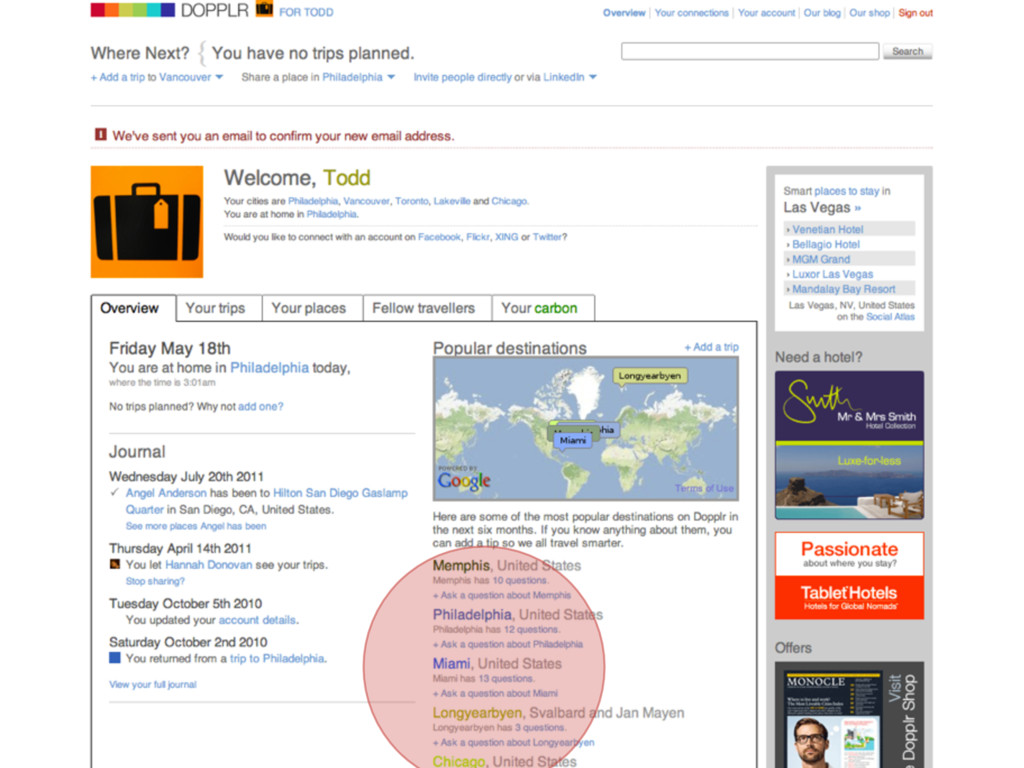Click the map Terms of Use link
This screenshot has width=1024, height=768.
(704, 488)
